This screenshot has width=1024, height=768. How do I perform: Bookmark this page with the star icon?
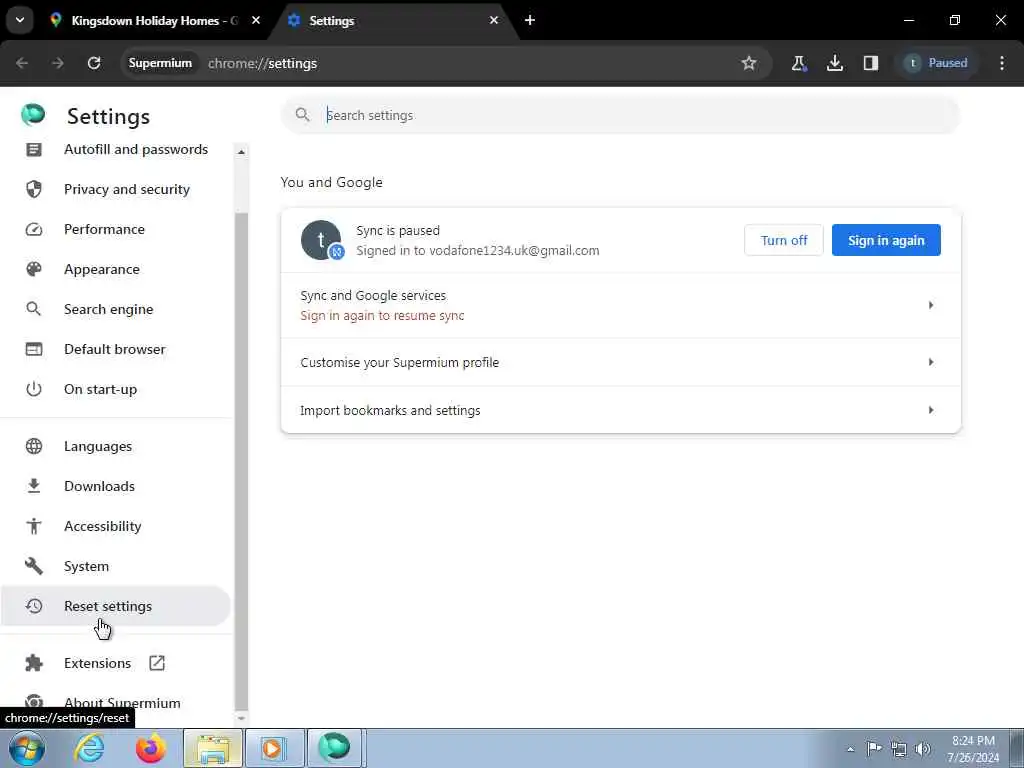pos(748,63)
